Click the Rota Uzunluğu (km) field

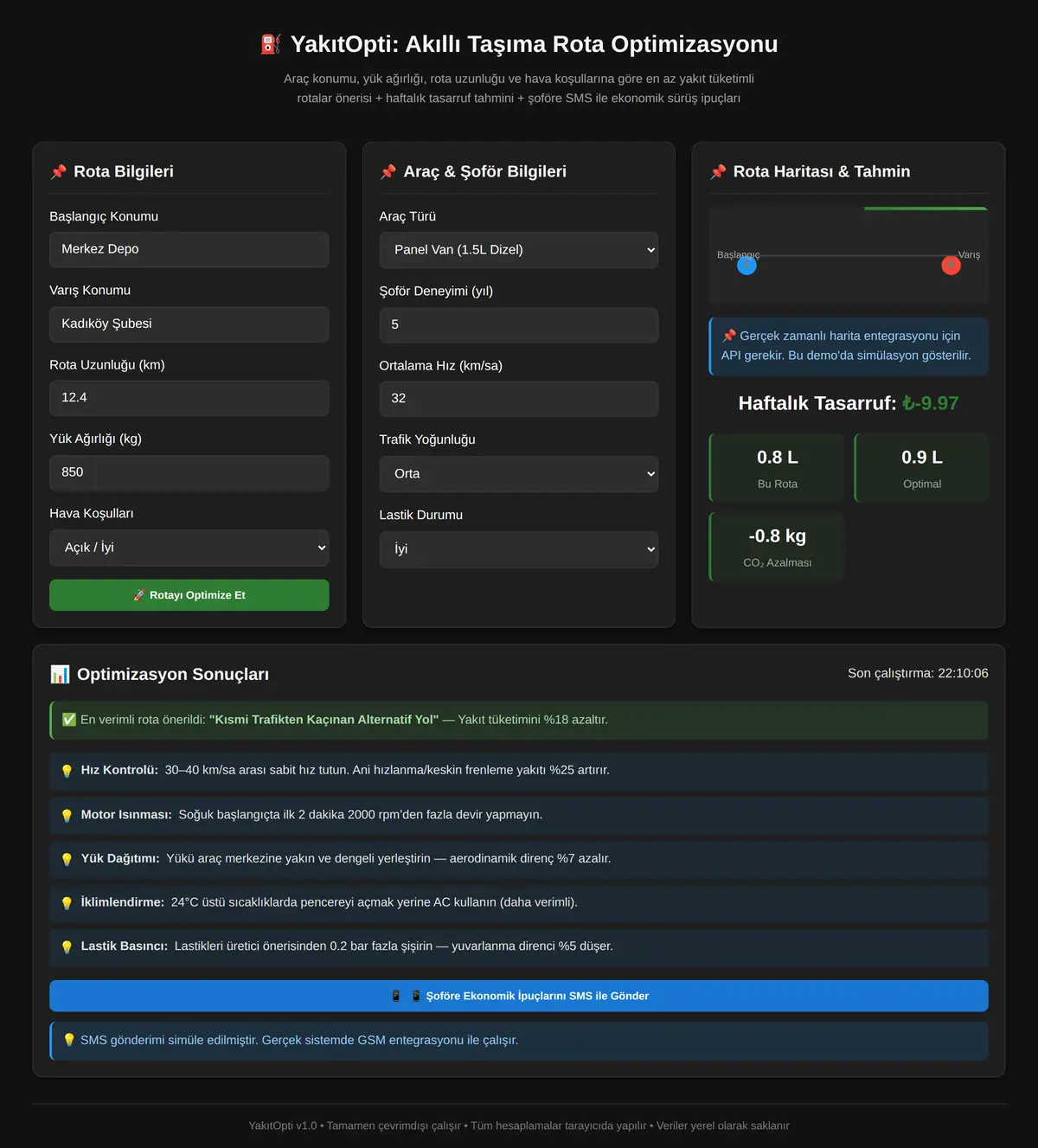pyautogui.click(x=189, y=398)
